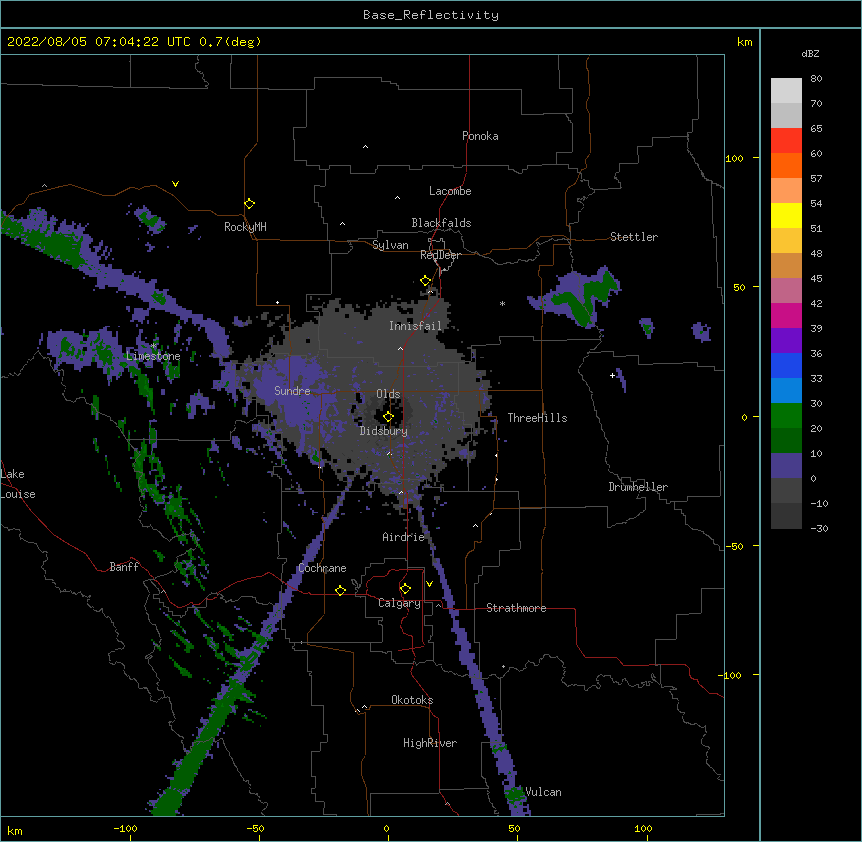The image size is (862, 842).
Task: Click the yellow diamond radar site between Olds and Didsbury
Action: (388, 417)
